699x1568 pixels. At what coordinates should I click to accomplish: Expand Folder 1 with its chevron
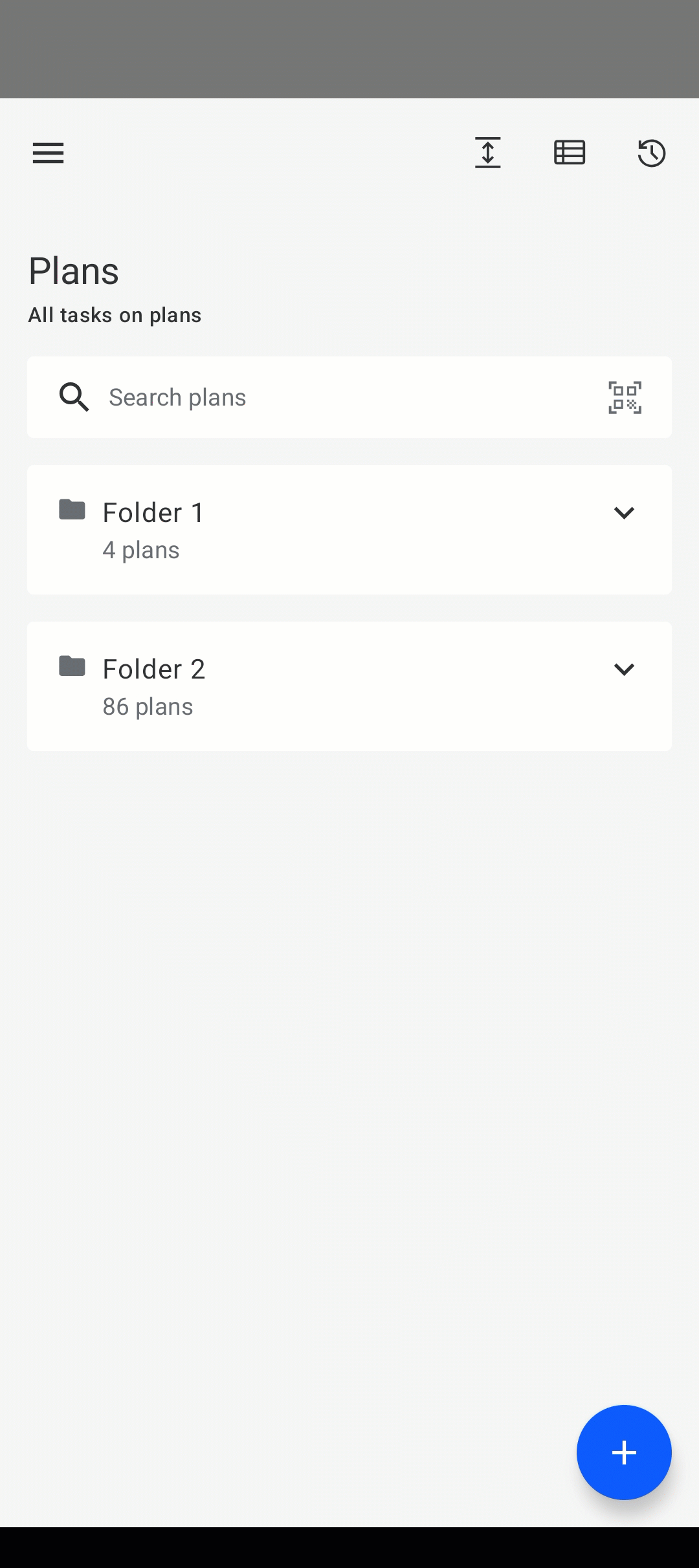coord(624,513)
